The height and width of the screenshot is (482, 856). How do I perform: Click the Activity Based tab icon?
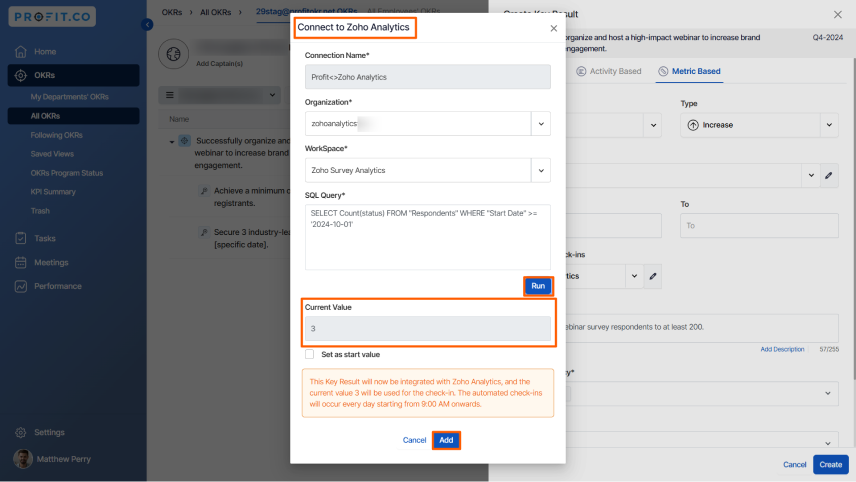(x=581, y=71)
